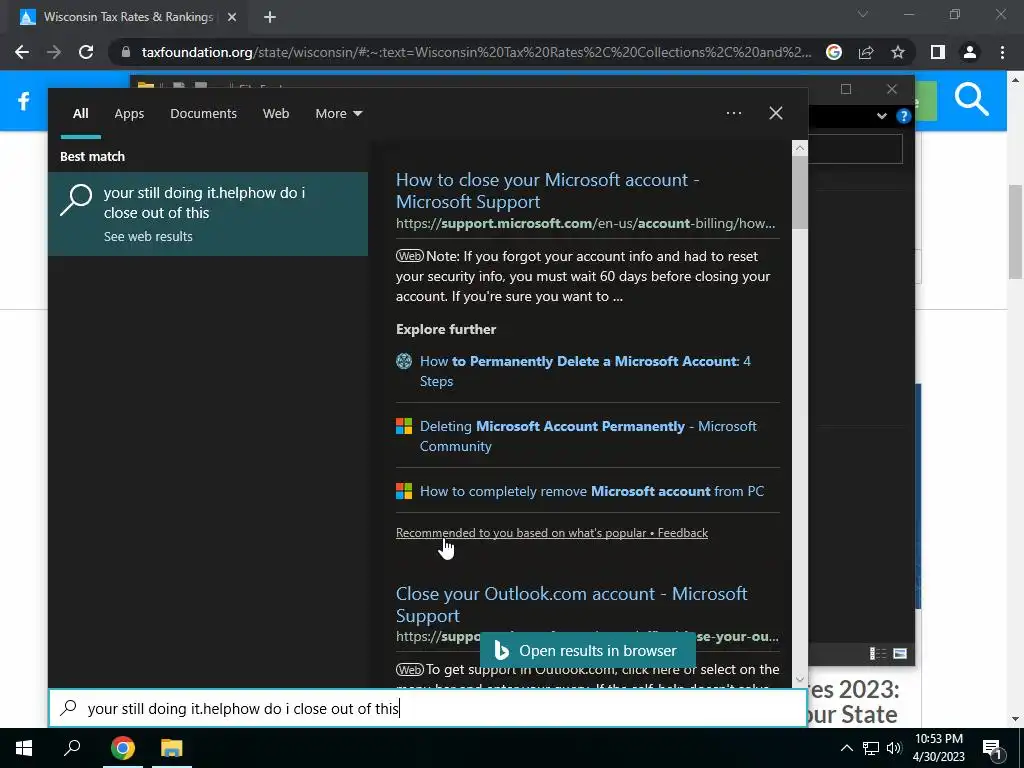The width and height of the screenshot is (1024, 768).
Task: Open 'How to Permanently Delete a Microsoft Account' link
Action: (x=585, y=371)
